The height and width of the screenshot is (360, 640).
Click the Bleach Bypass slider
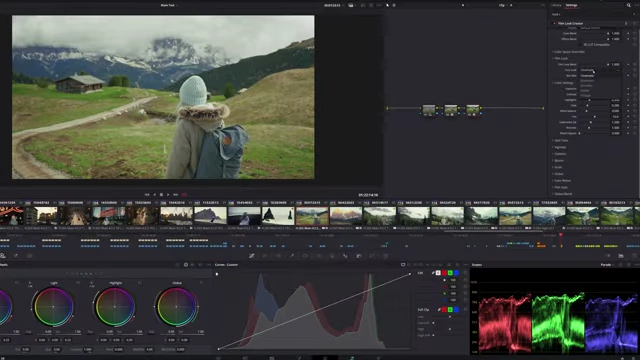(592, 133)
